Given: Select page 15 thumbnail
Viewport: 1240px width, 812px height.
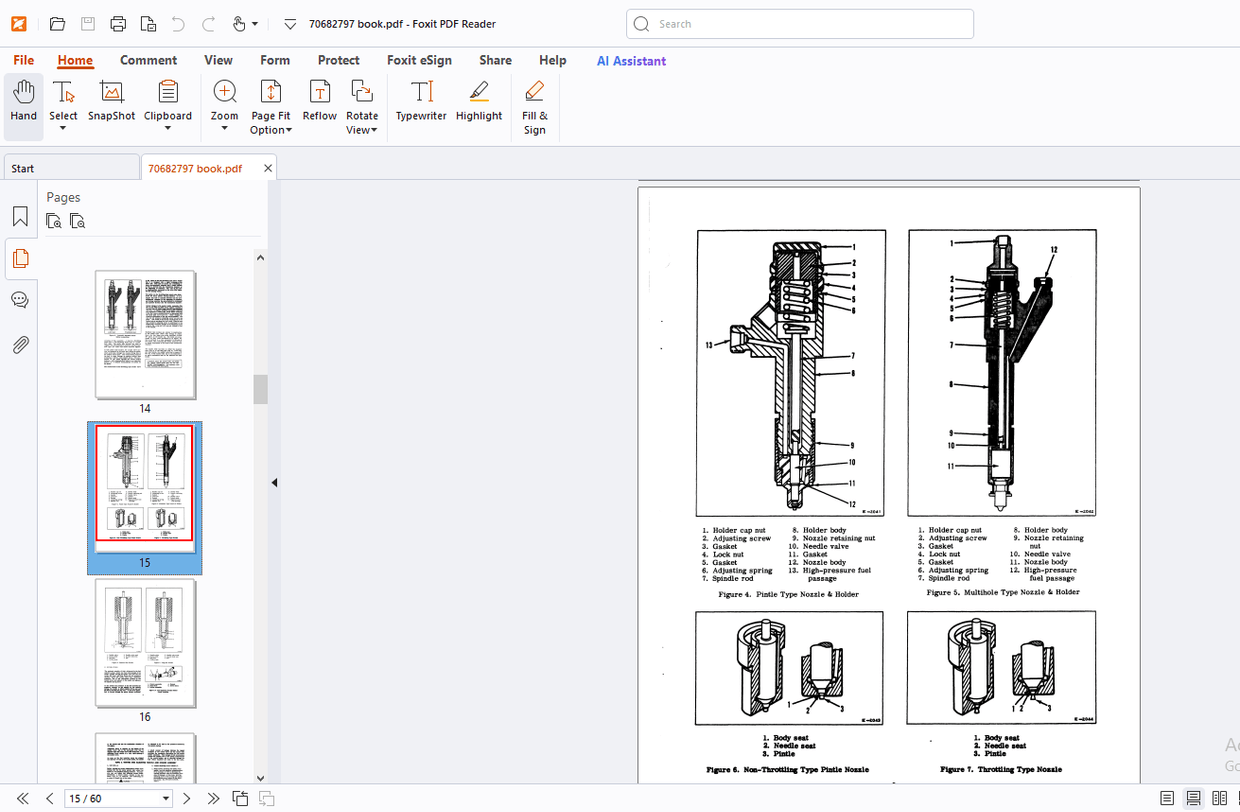Looking at the screenshot, I should 145,490.
